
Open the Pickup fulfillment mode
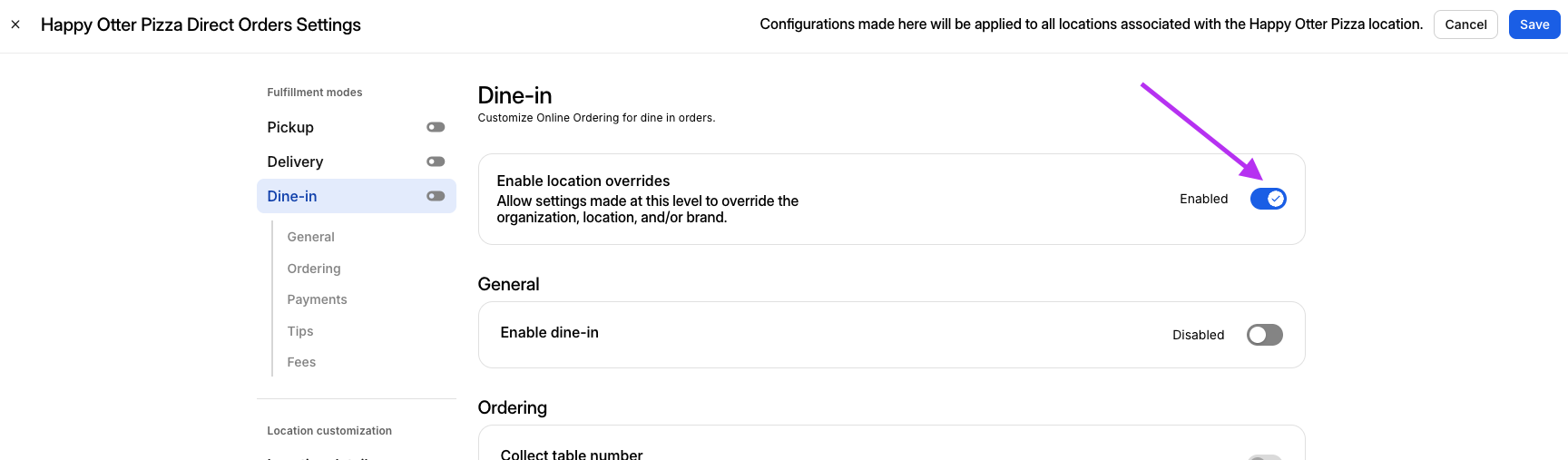coord(290,127)
